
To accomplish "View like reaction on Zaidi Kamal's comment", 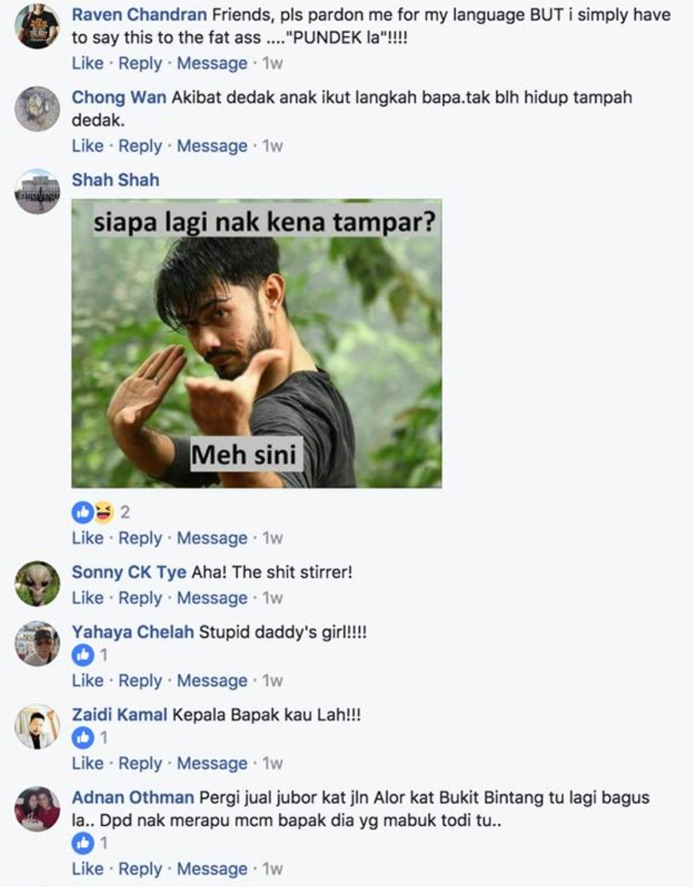I will (x=89, y=738).
